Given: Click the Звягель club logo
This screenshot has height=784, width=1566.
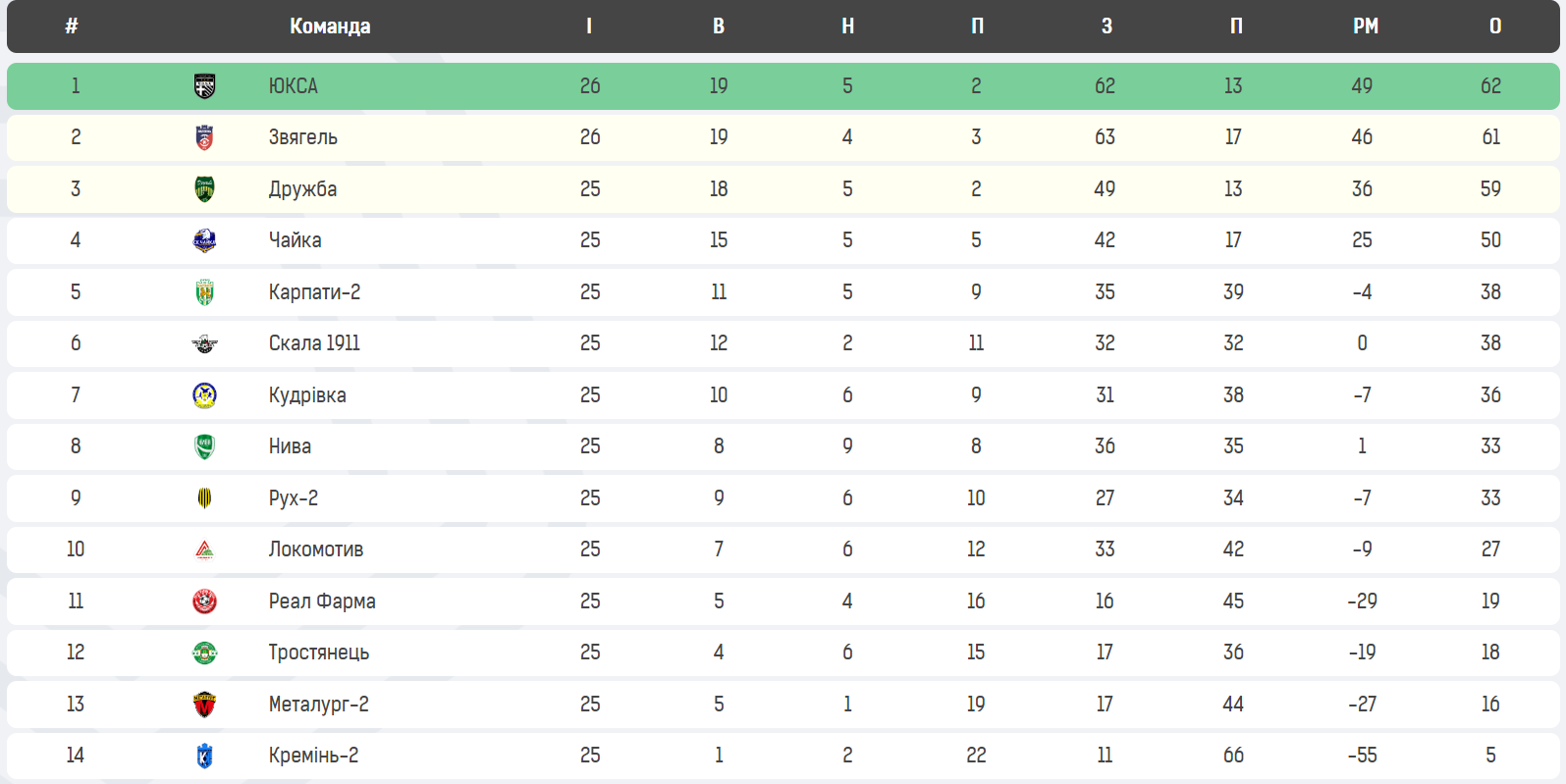Looking at the screenshot, I should (204, 137).
